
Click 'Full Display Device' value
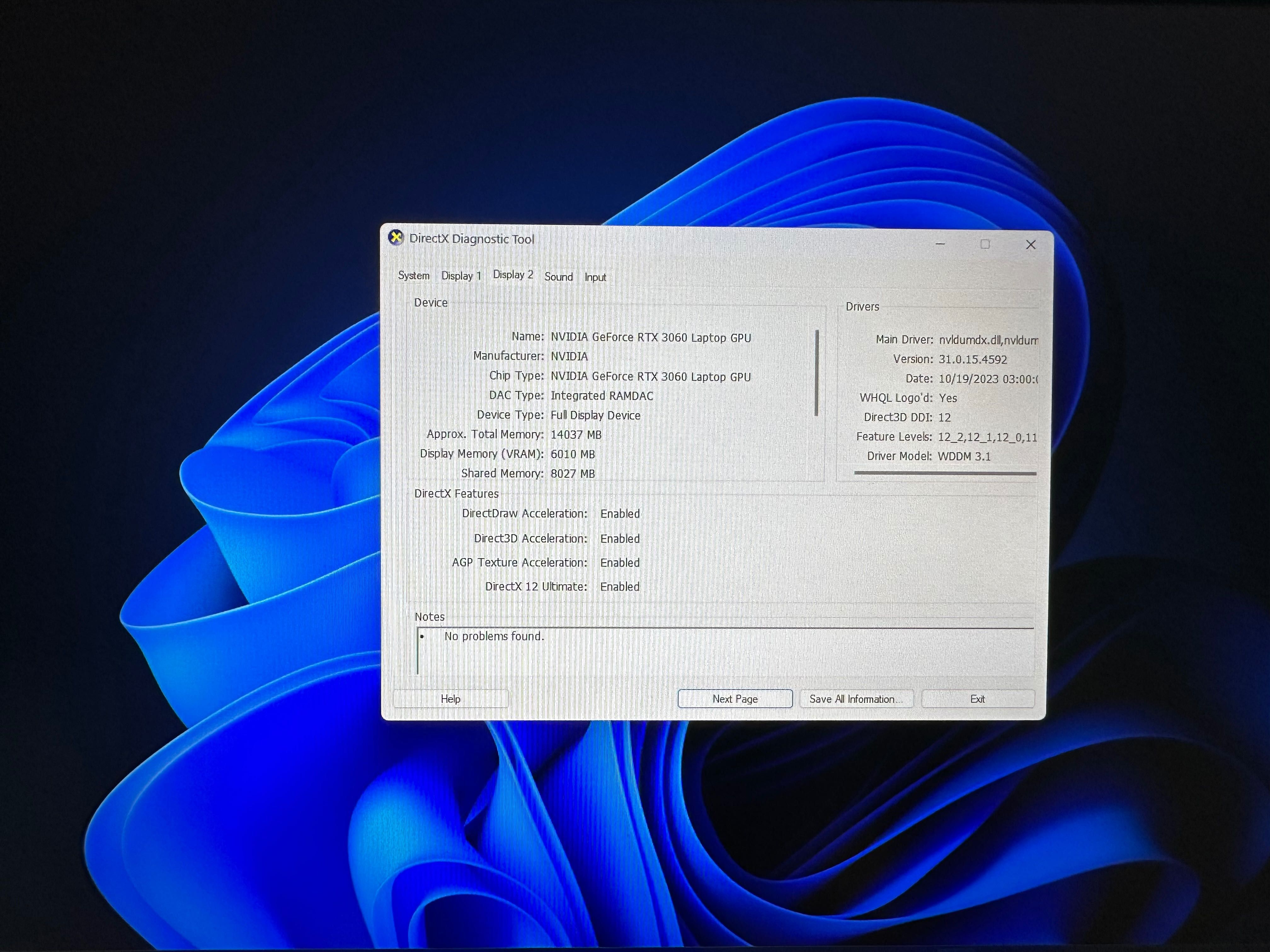tap(595, 415)
